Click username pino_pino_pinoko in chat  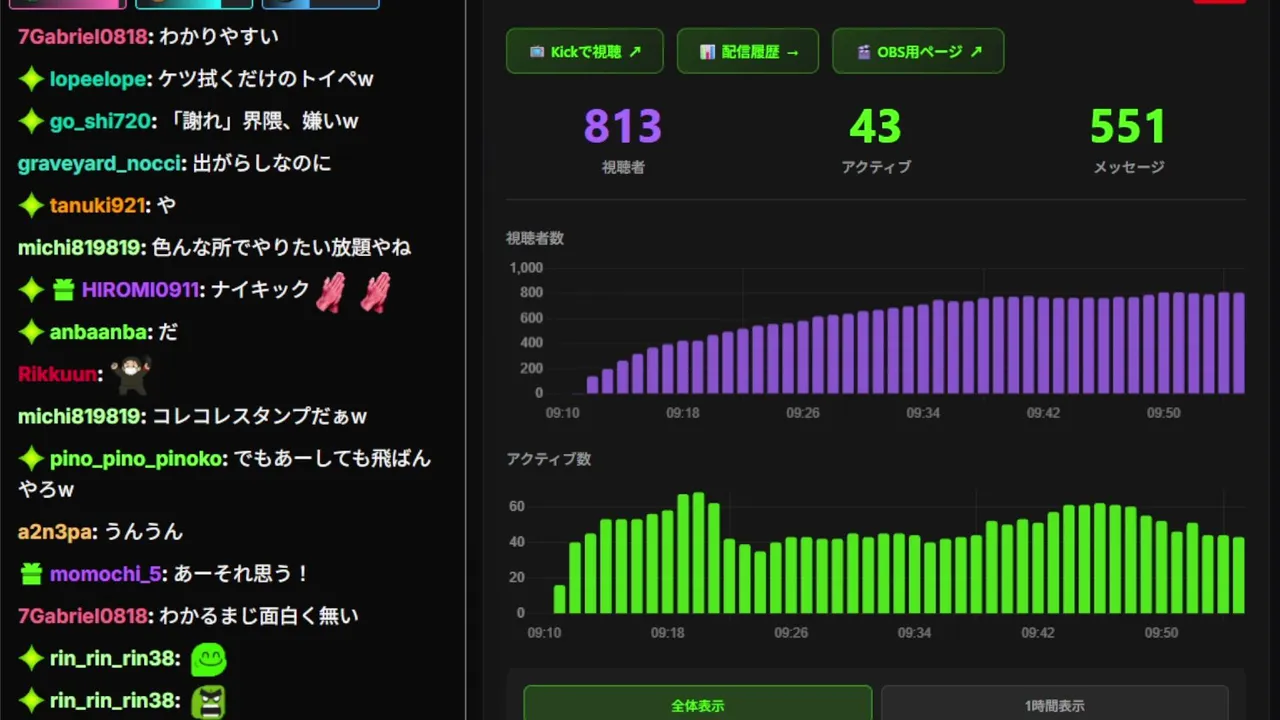coord(137,458)
